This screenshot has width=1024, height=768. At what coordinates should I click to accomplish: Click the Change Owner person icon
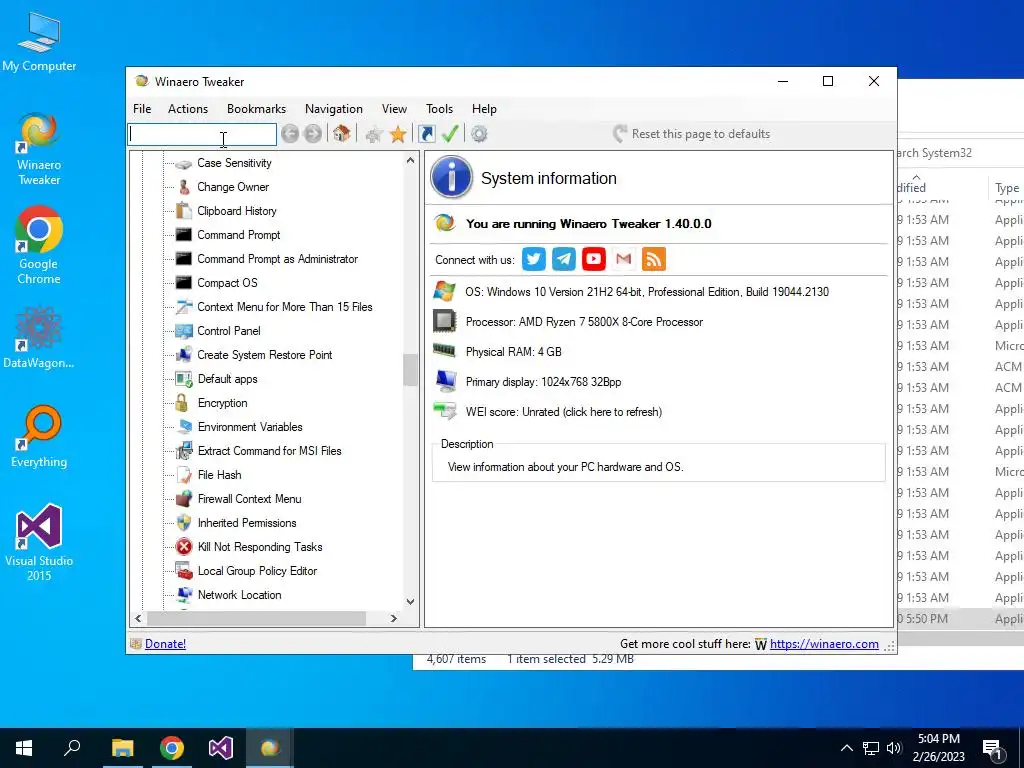[184, 187]
